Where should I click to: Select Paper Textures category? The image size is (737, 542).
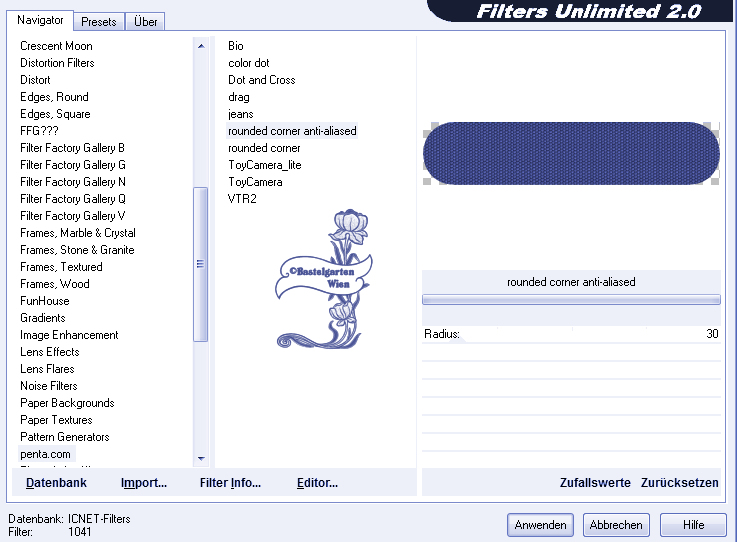coord(56,420)
